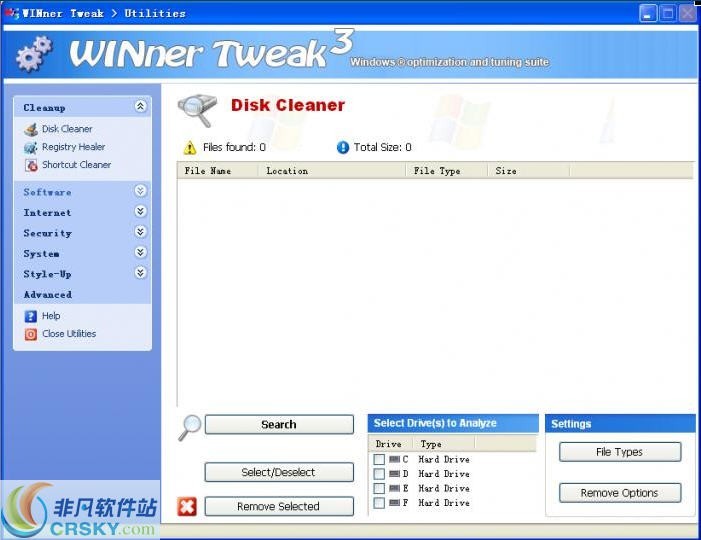Click the Disk Cleaner broom icon in sidebar

point(30,130)
